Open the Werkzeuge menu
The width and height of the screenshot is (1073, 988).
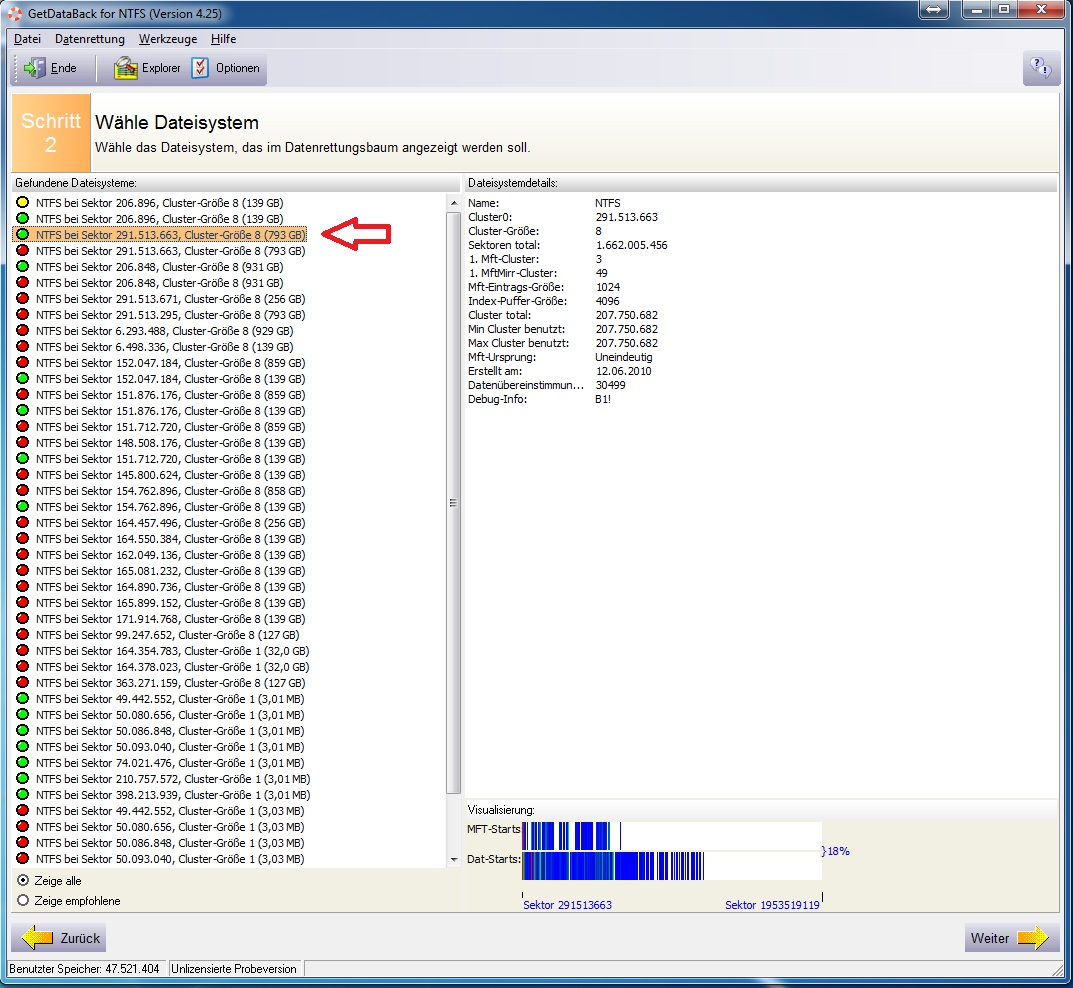click(x=168, y=39)
